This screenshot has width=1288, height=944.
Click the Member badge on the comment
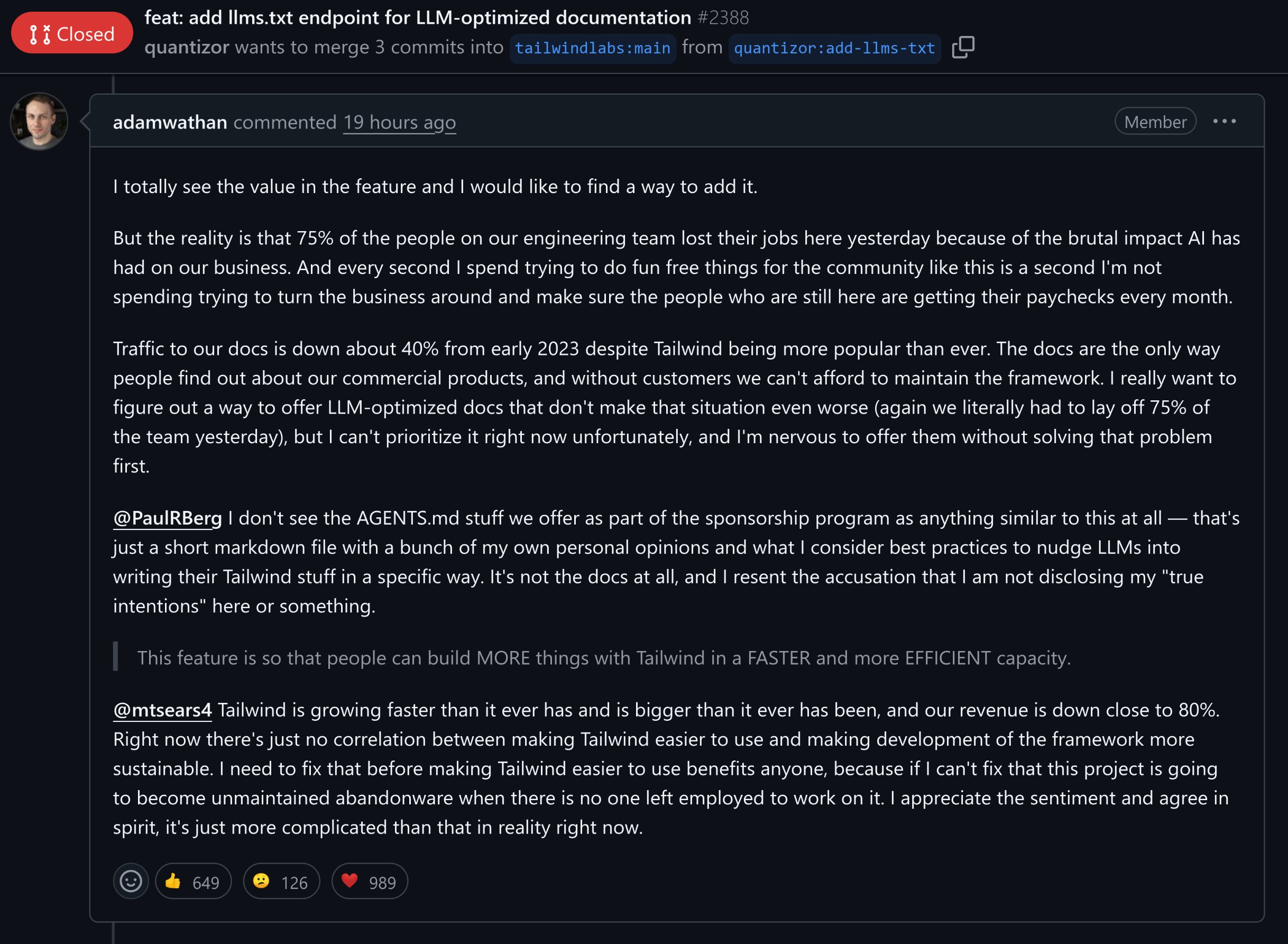tap(1155, 122)
